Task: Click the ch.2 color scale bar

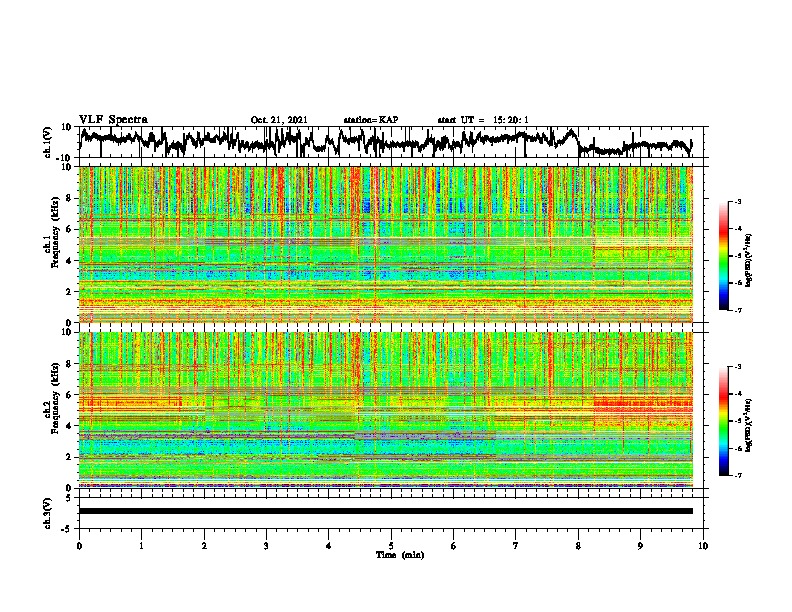Action: [x=724, y=421]
